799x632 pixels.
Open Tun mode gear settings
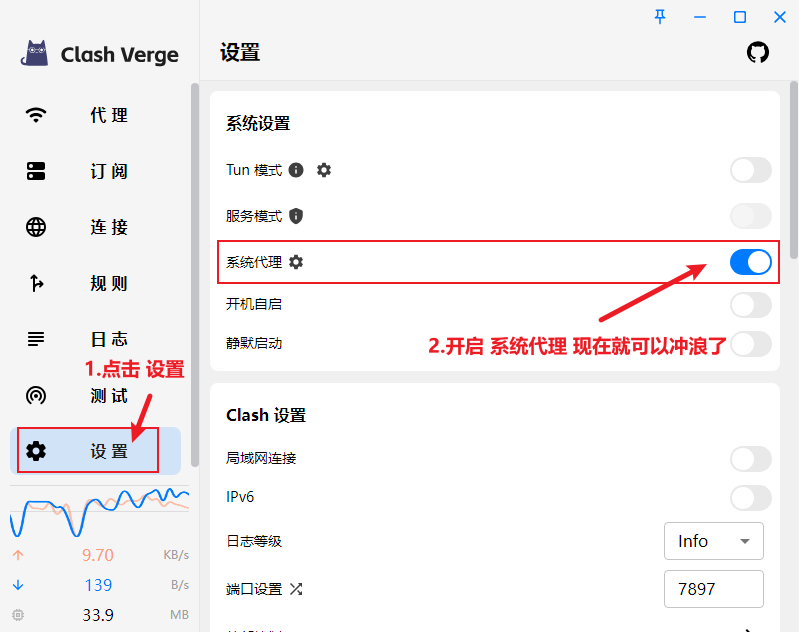tap(324, 170)
